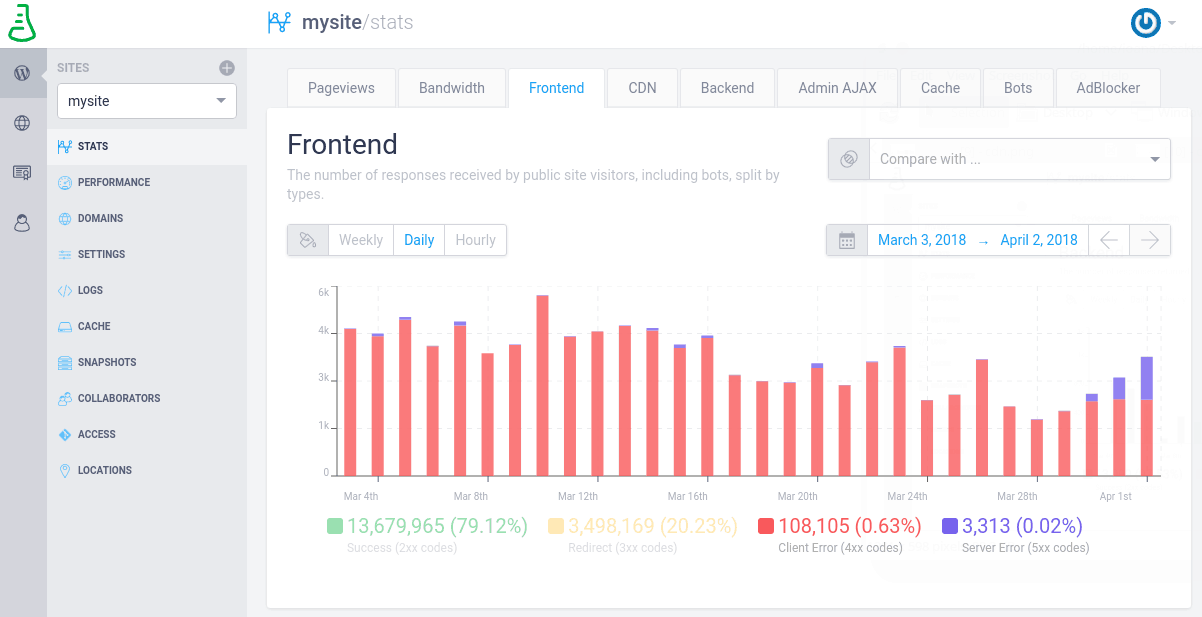This screenshot has width=1202, height=617.
Task: Add a new site with plus icon
Action: pyautogui.click(x=227, y=68)
